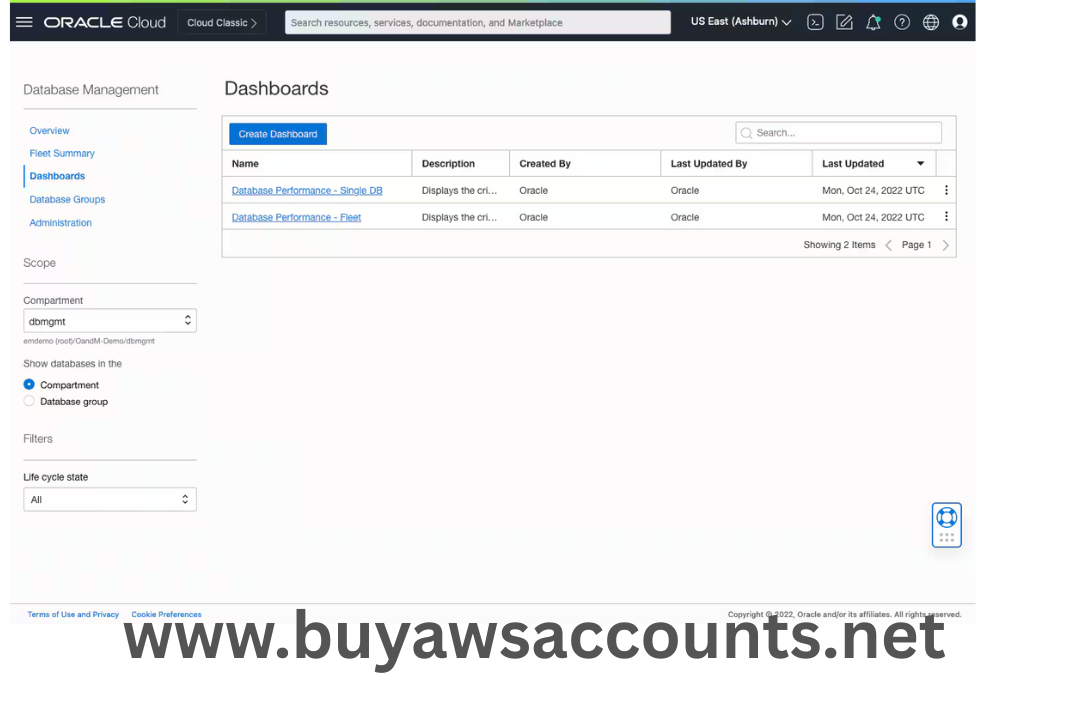The image size is (1080, 720).
Task: Open the announcements bell icon
Action: click(x=873, y=22)
